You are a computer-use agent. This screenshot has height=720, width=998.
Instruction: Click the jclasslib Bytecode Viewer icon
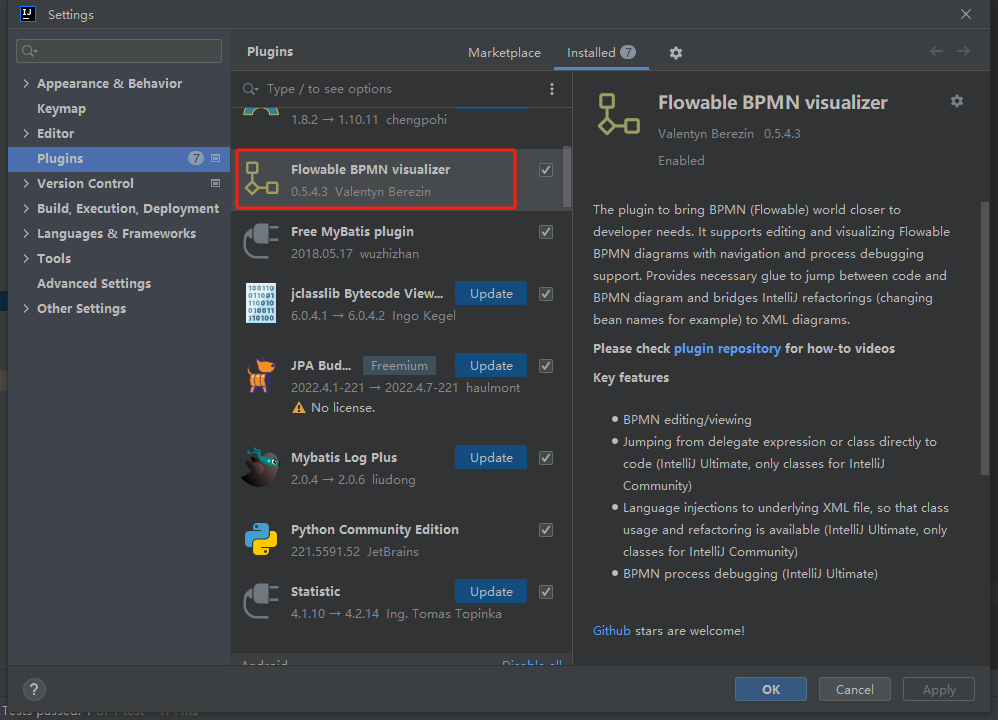click(261, 303)
